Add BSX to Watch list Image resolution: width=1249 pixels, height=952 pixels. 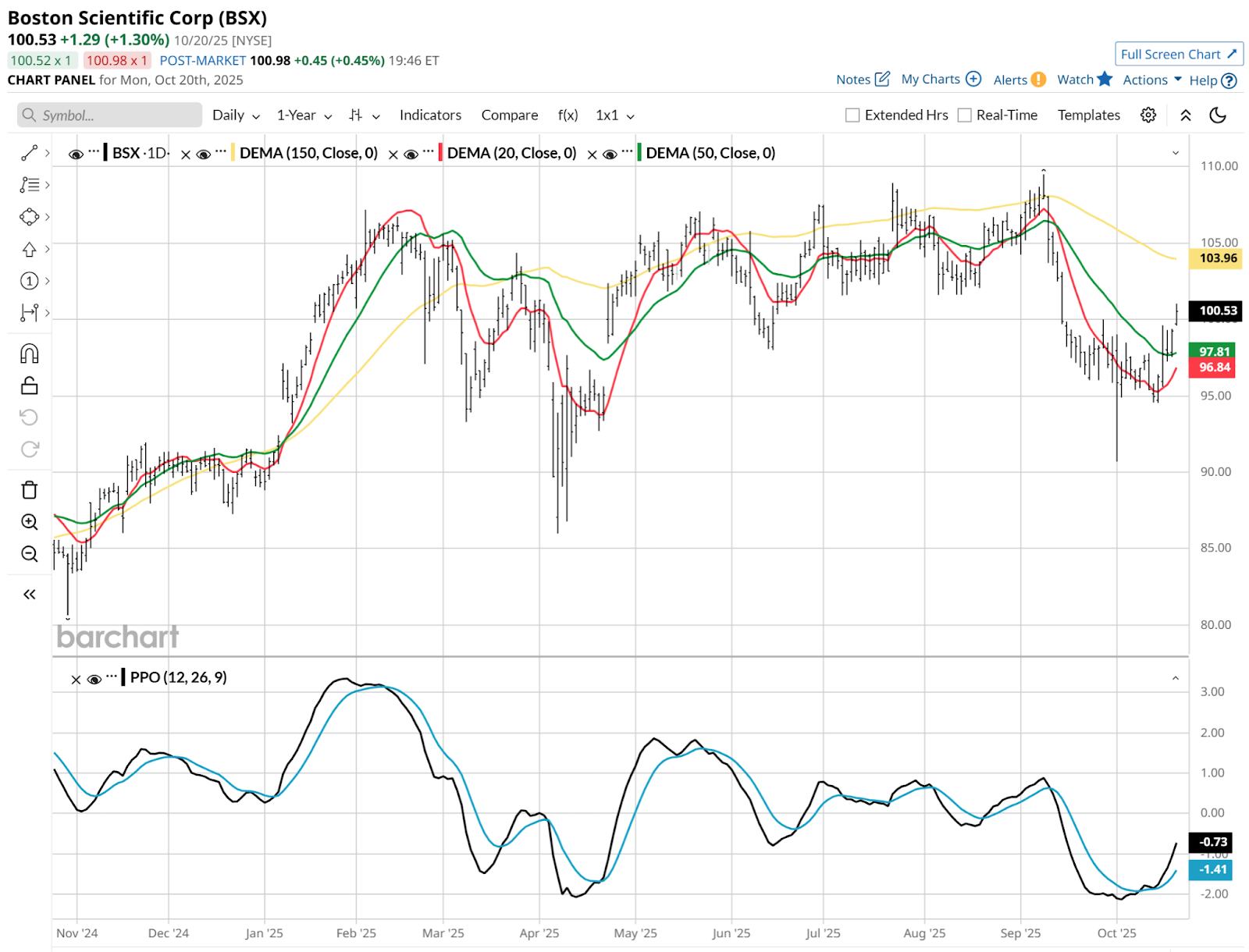tap(1084, 80)
